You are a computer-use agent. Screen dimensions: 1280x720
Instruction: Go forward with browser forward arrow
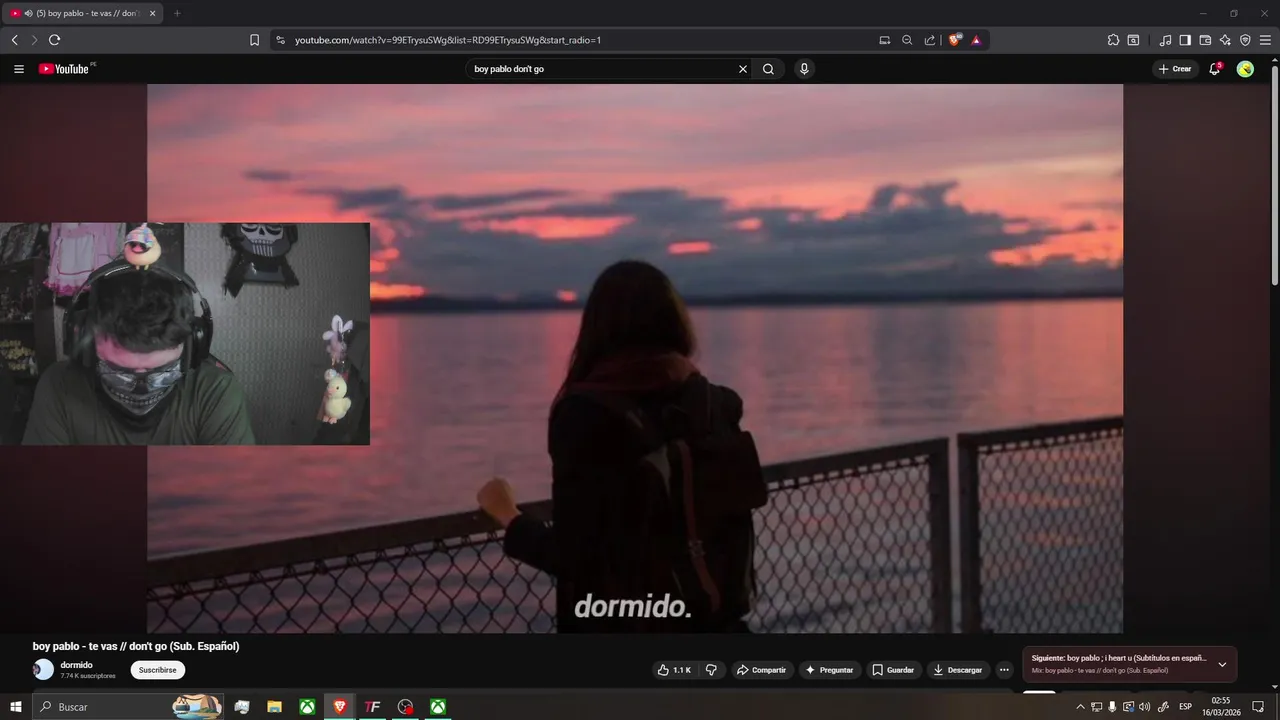click(34, 40)
